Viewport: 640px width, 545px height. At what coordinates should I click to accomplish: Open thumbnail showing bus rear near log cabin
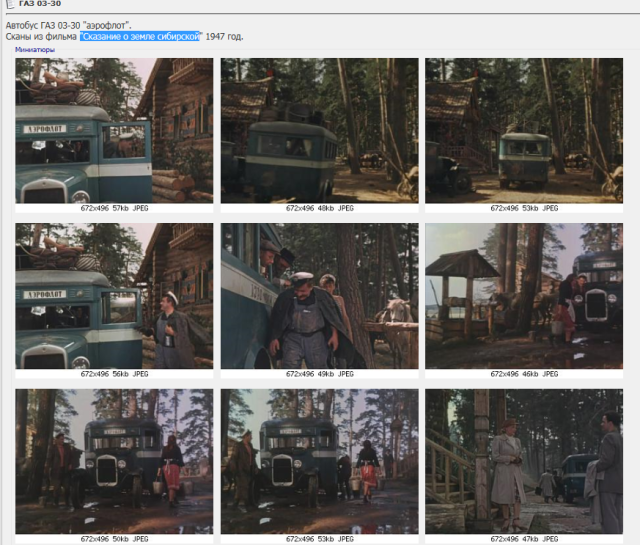319,130
